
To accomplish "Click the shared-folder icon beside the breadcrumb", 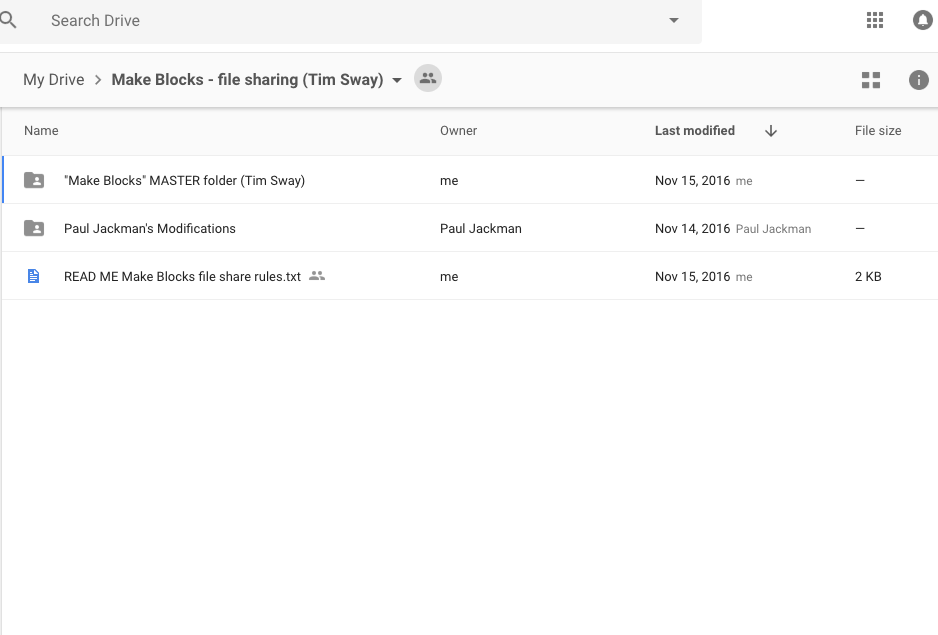I will tap(428, 78).
